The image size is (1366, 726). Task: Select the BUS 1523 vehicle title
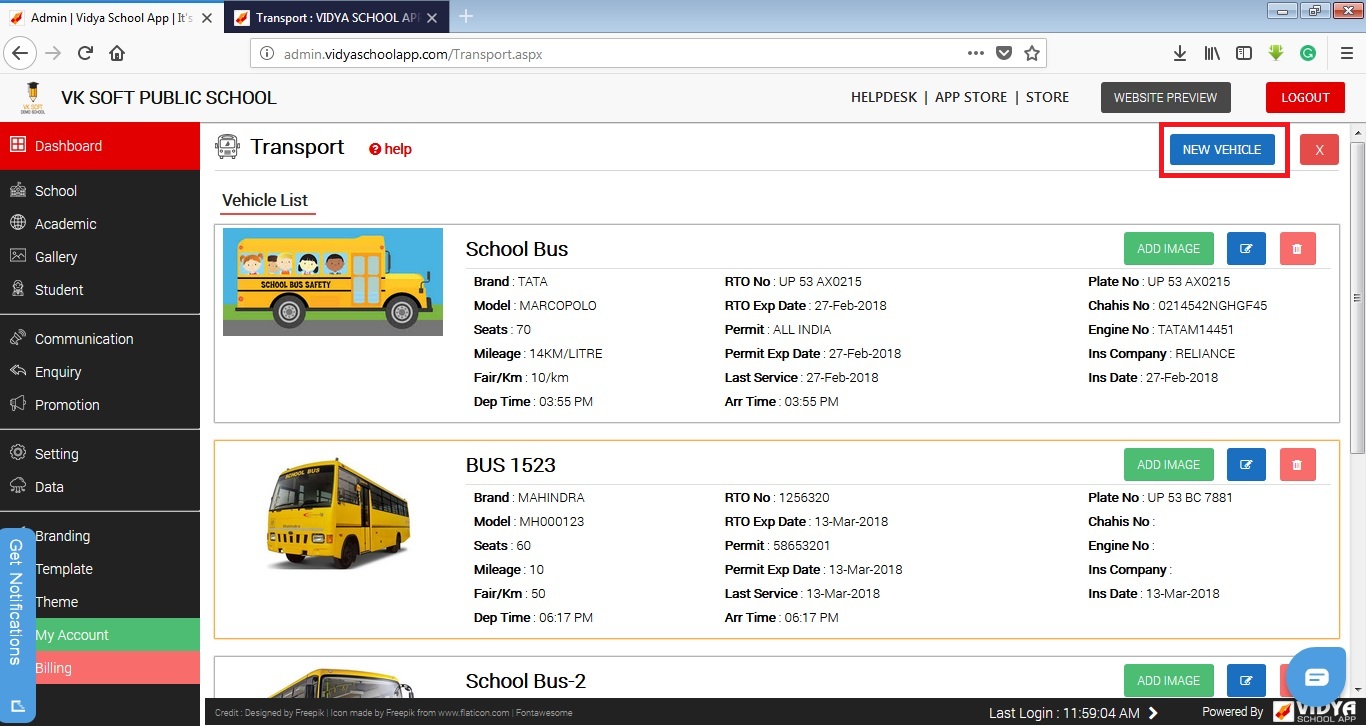click(x=511, y=465)
